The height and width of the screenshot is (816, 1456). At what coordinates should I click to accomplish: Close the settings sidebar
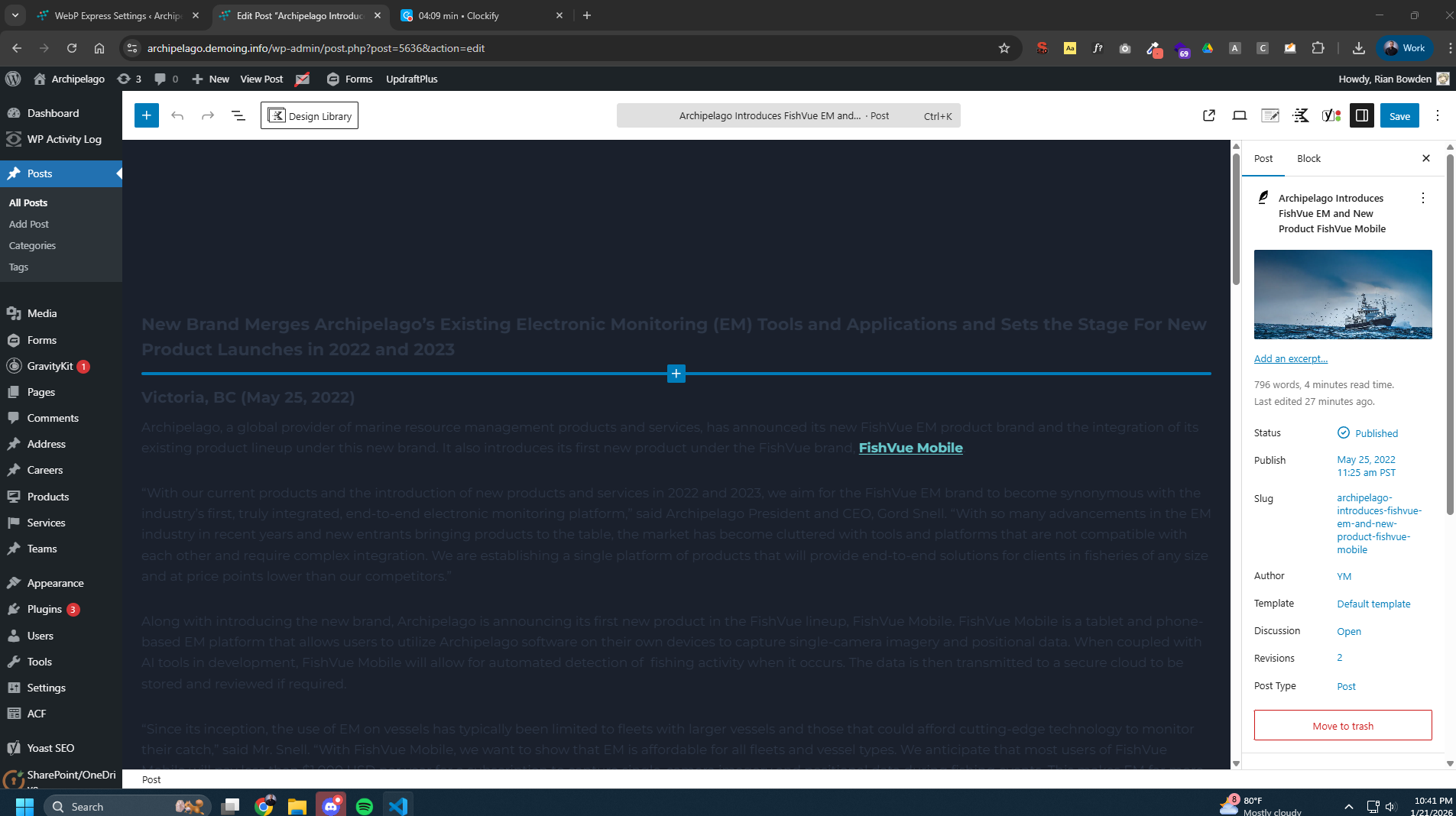pyautogui.click(x=1425, y=158)
